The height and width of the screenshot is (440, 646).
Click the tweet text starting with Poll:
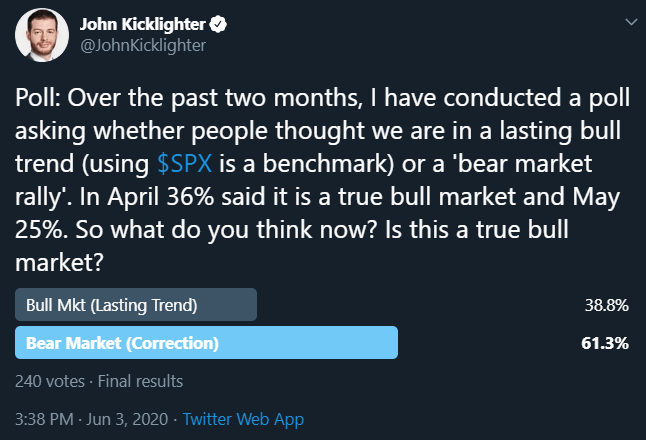click(x=323, y=180)
